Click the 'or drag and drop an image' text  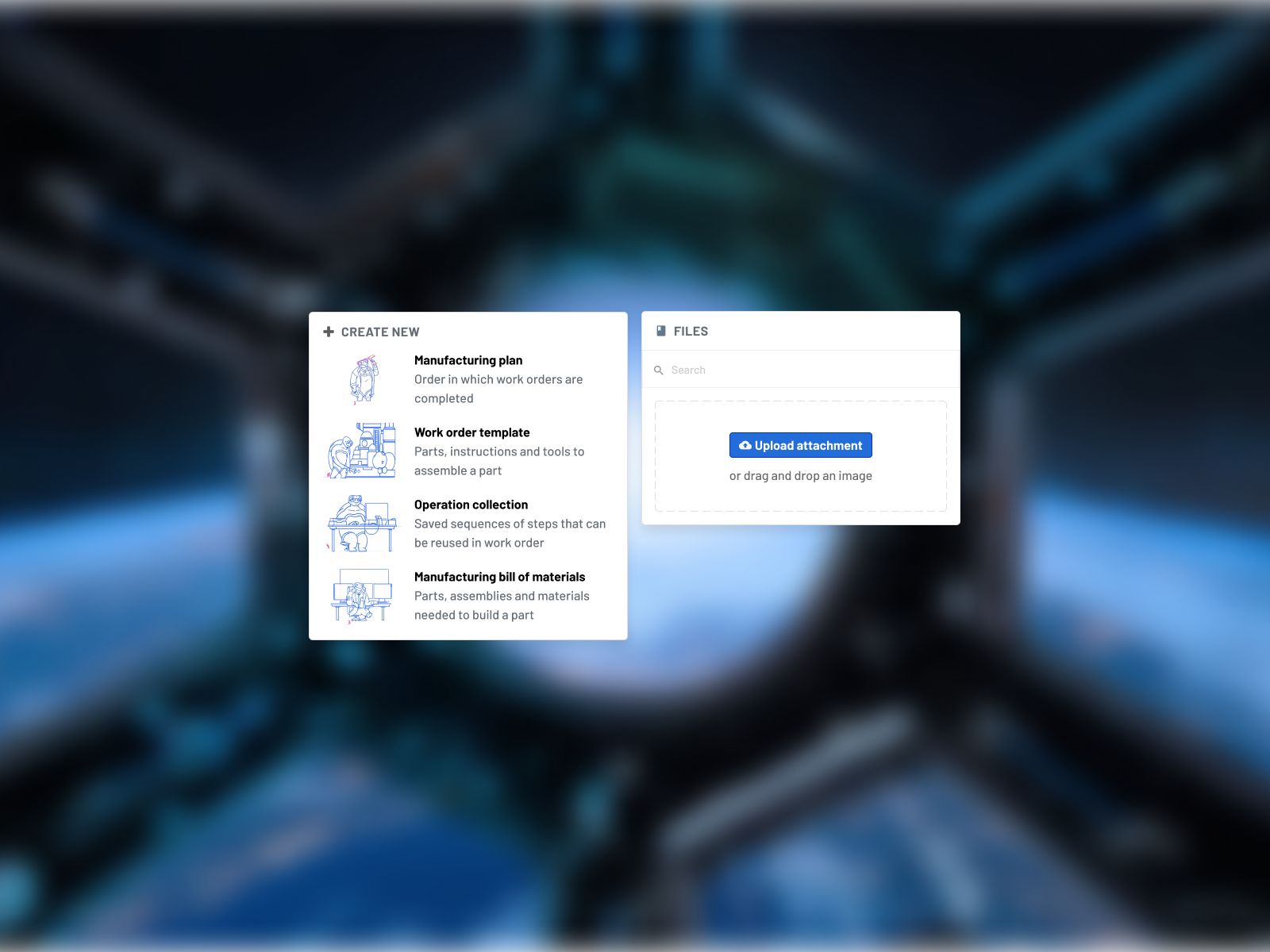(x=800, y=476)
